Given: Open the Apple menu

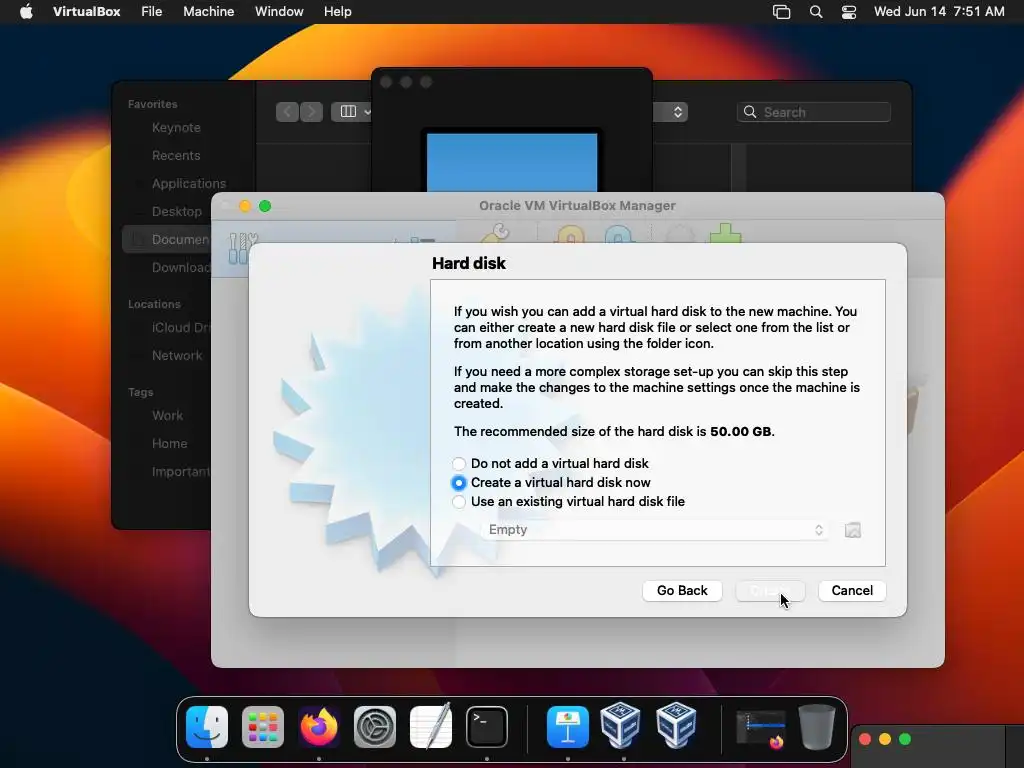Looking at the screenshot, I should (26, 12).
